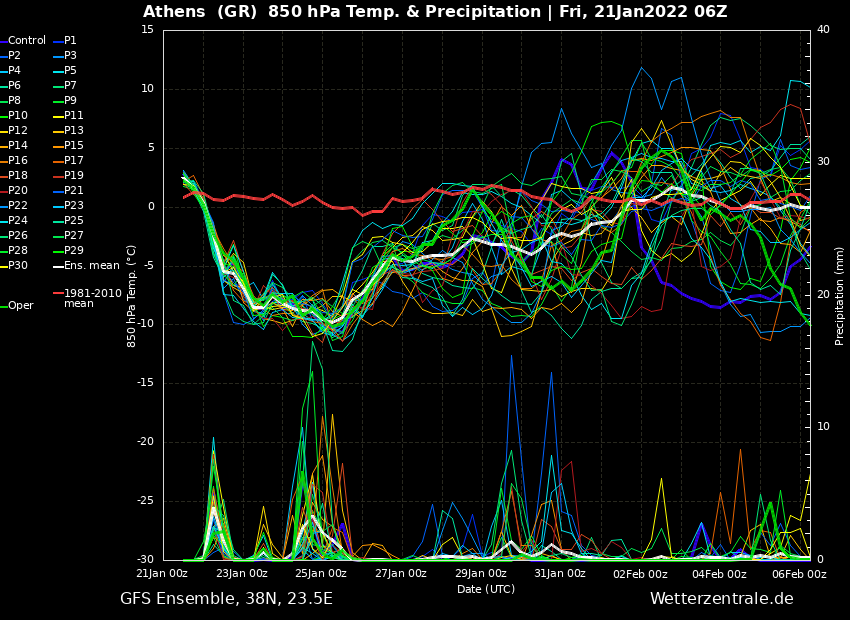
Task: Click the P21 legend label
Action: click(x=74, y=190)
